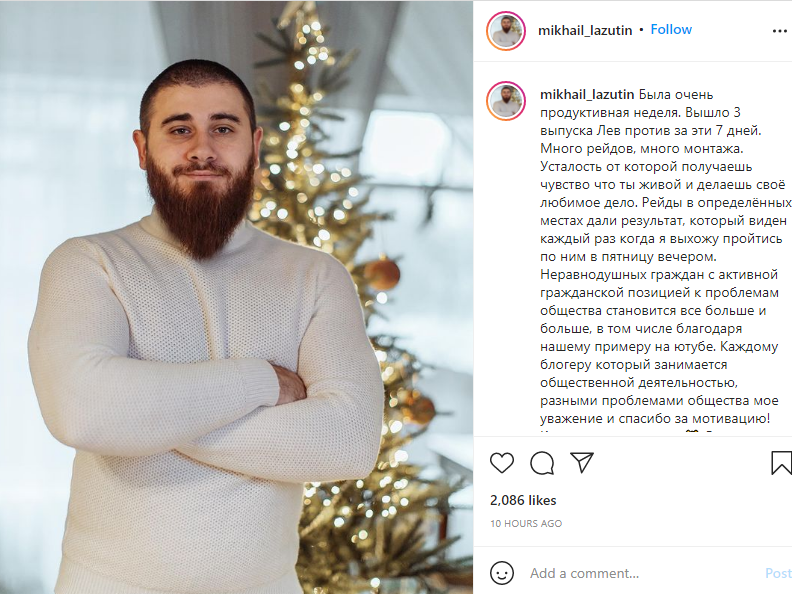
Task: Click the Post comment button
Action: (778, 573)
